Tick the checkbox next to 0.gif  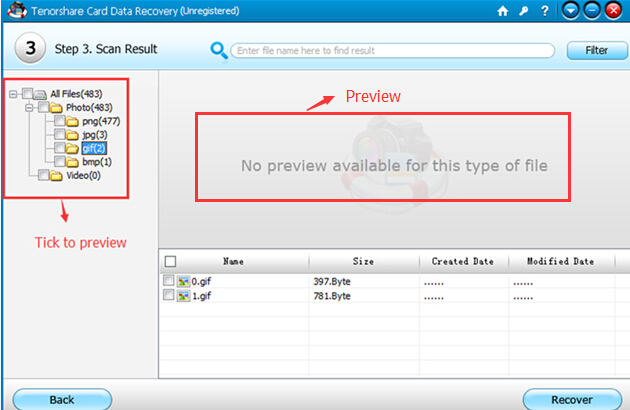tap(168, 282)
